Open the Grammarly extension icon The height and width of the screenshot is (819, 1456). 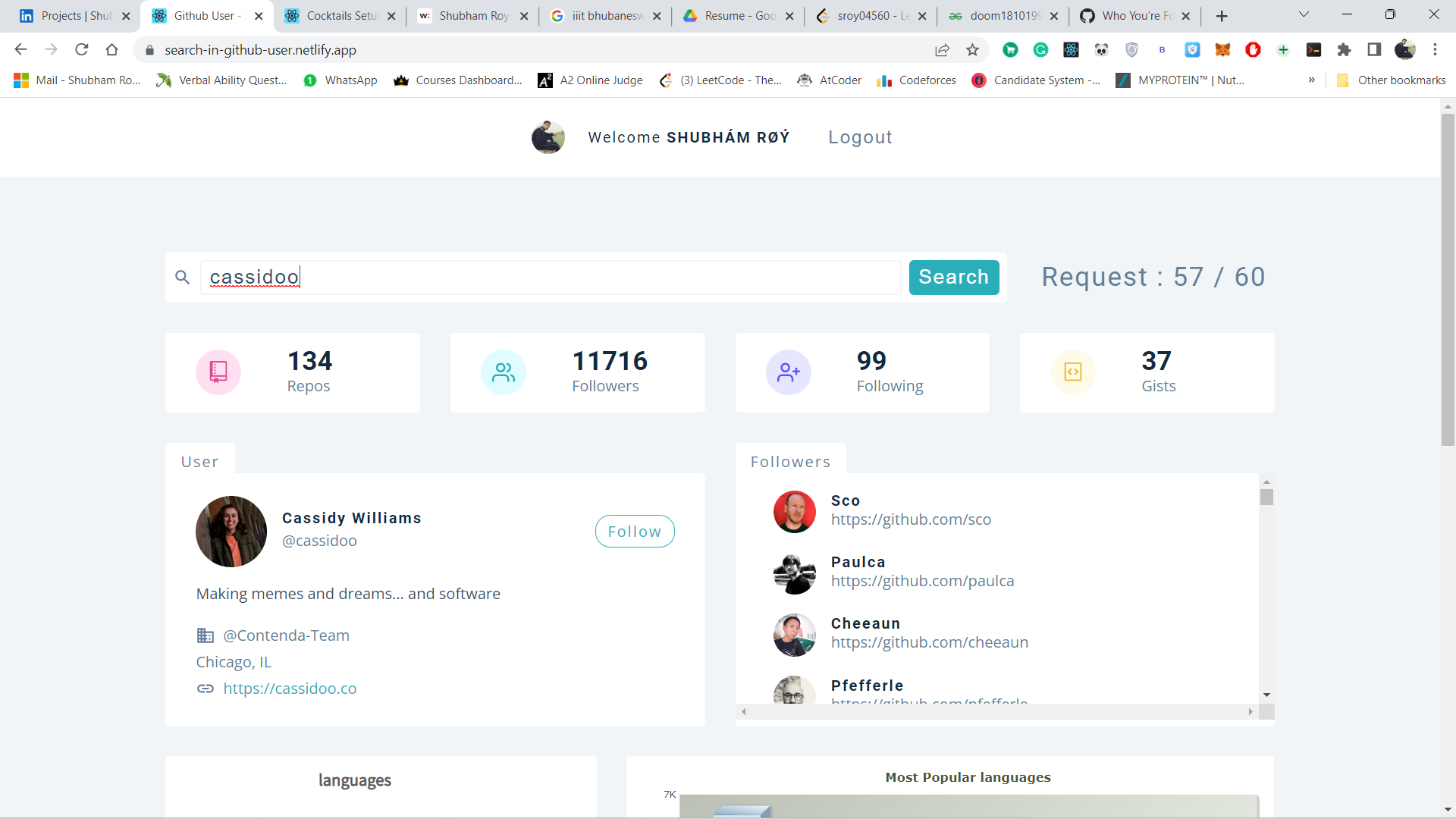click(1040, 50)
